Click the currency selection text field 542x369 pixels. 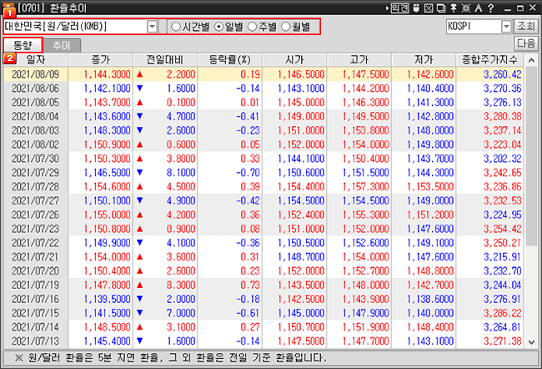coord(76,27)
